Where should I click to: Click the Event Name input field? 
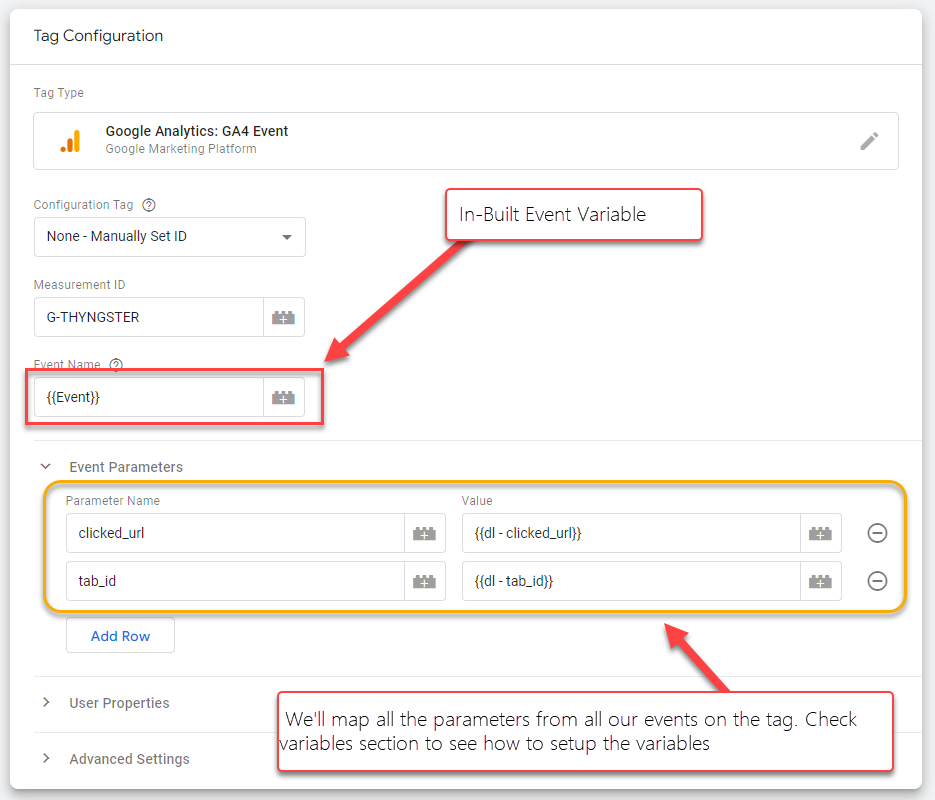[x=148, y=397]
